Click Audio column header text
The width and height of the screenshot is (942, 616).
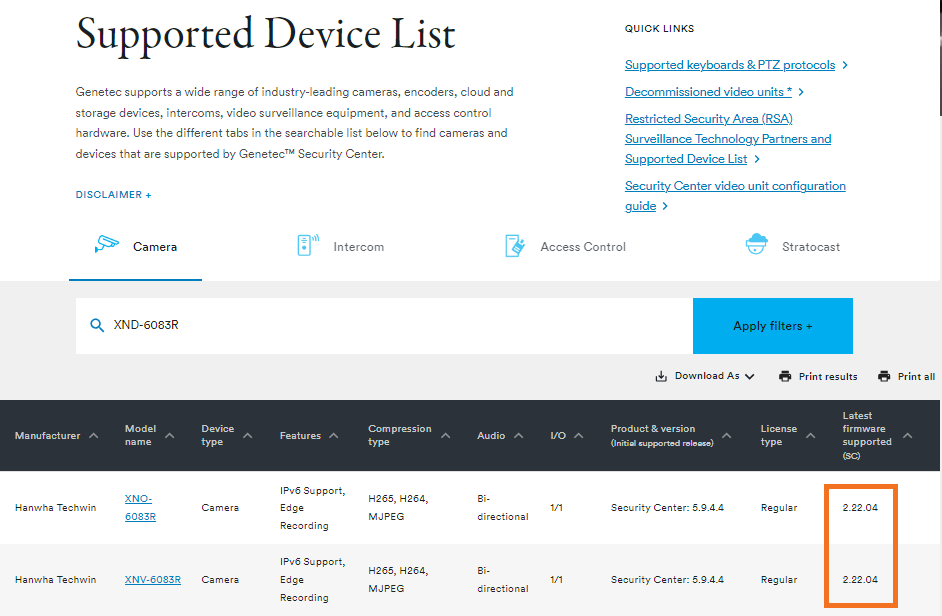[x=491, y=435]
